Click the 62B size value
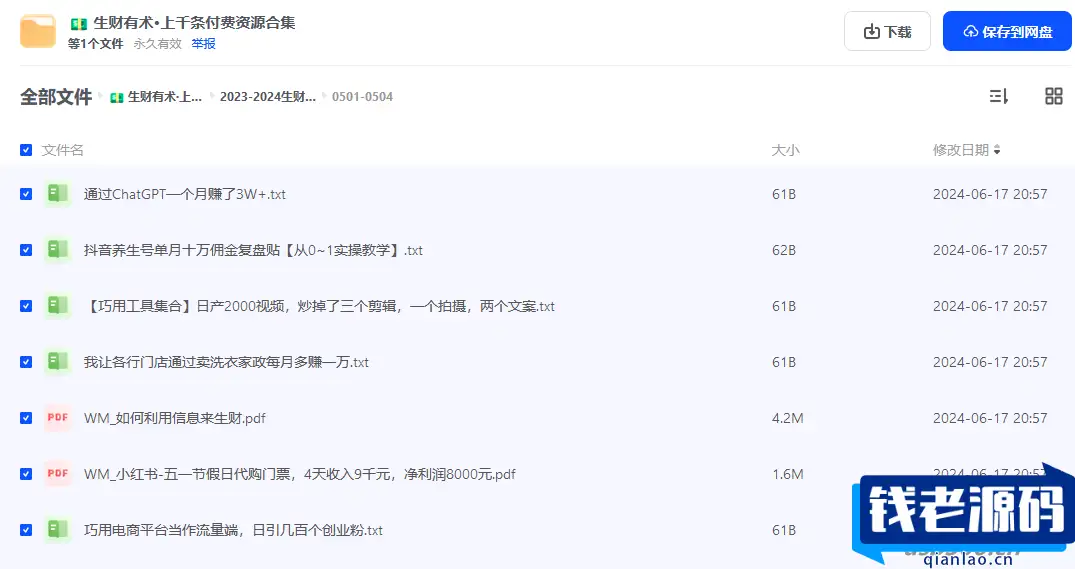Viewport: 1075px width, 569px height. coord(784,250)
